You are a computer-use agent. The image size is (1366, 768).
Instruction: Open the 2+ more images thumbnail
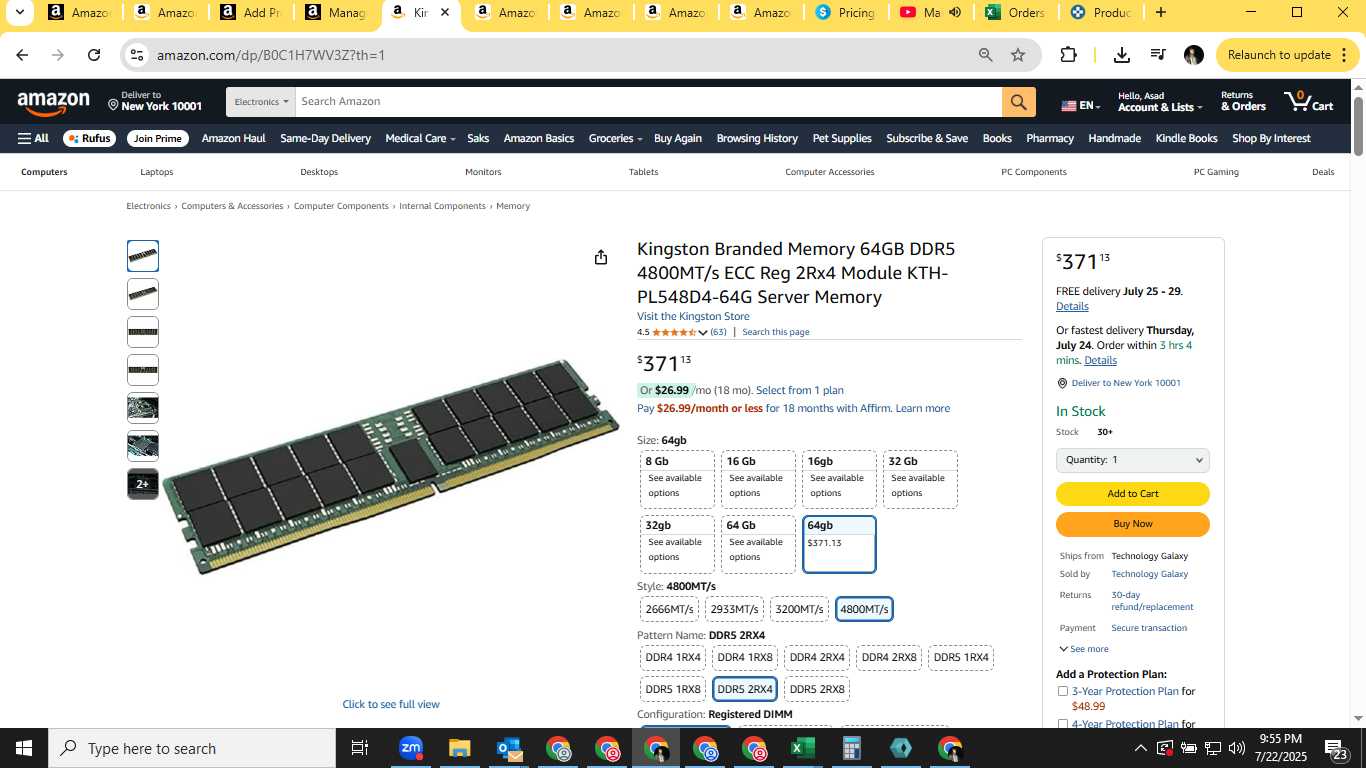click(143, 484)
